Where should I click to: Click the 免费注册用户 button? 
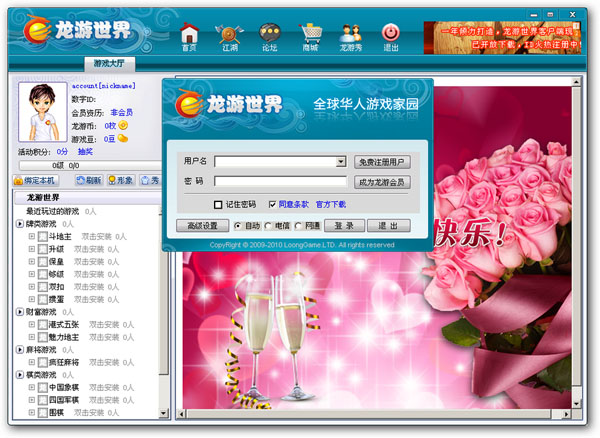point(382,162)
